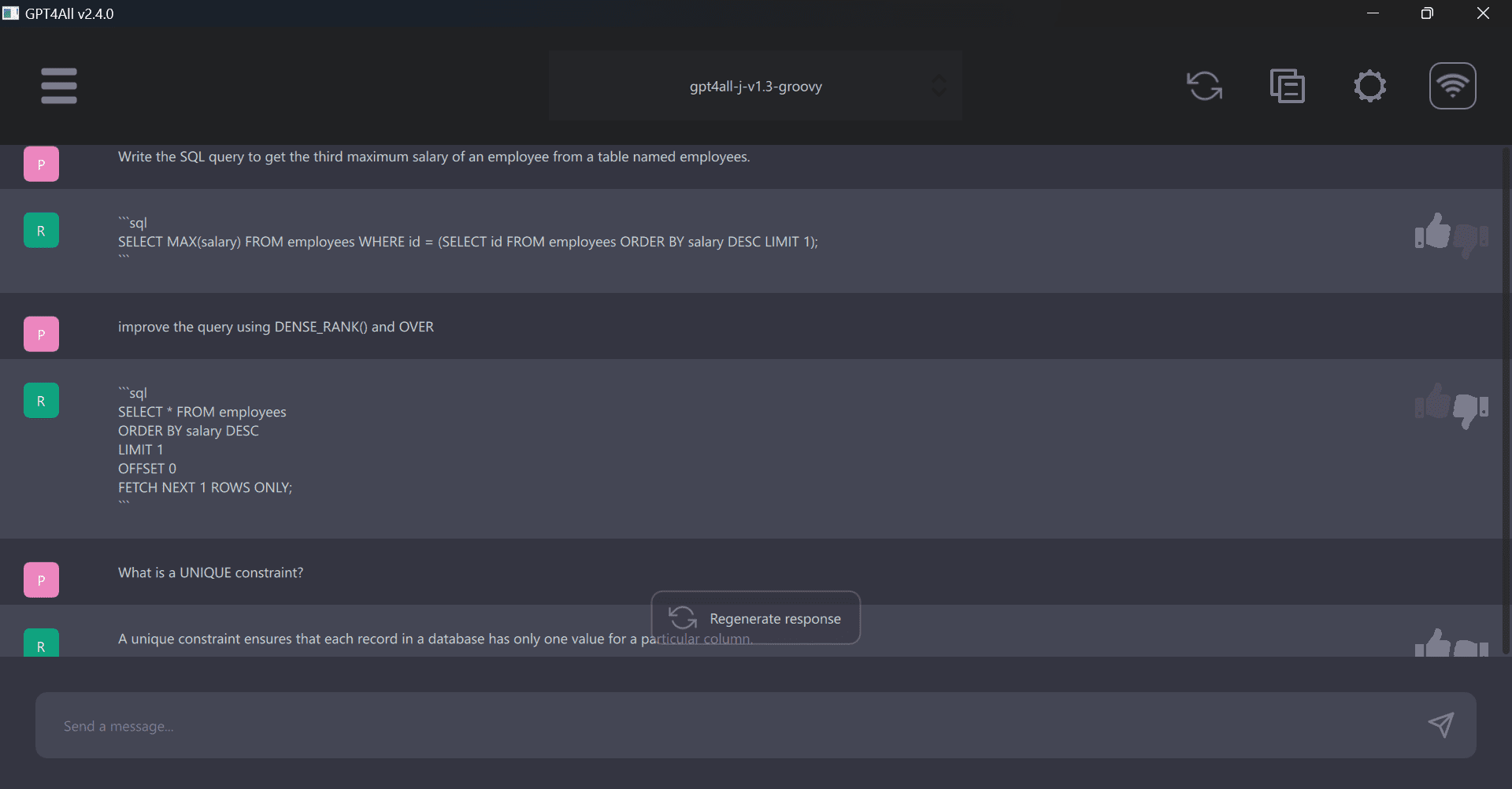This screenshot has height=789, width=1512.
Task: Click the R avatar beside MAX(salary) response
Action: pyautogui.click(x=41, y=231)
